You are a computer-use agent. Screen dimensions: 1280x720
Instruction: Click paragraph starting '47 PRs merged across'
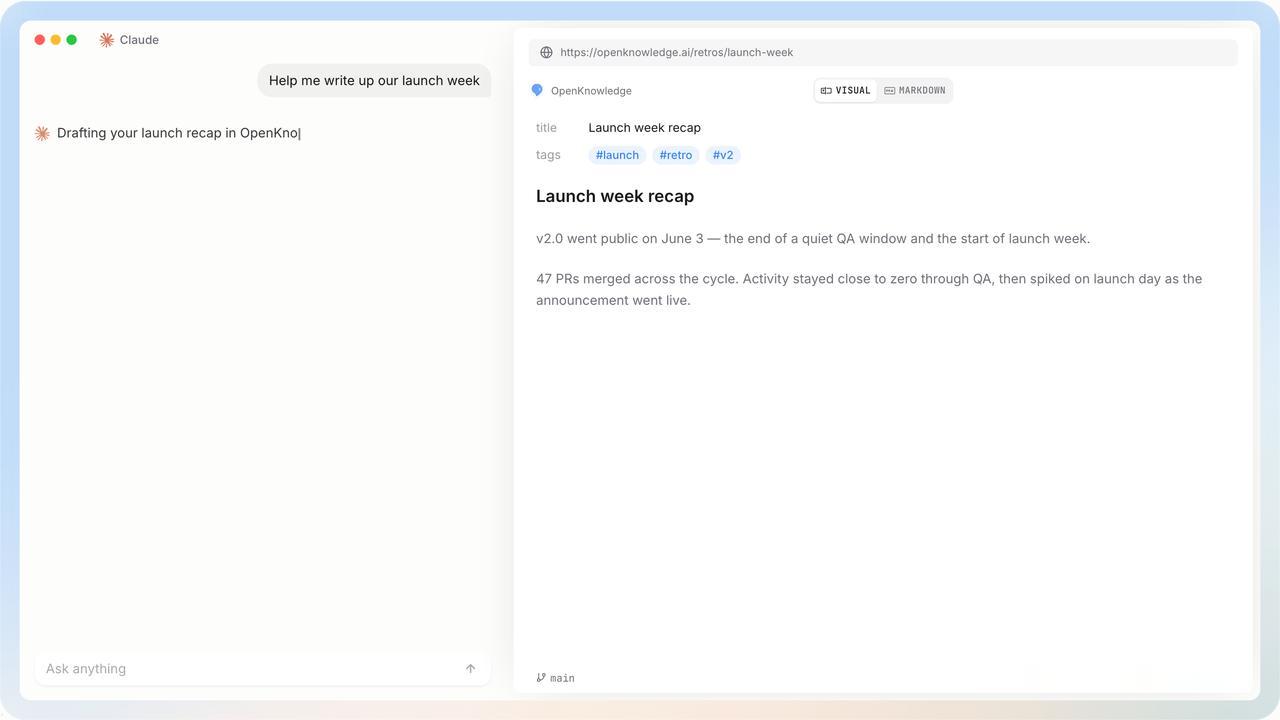click(869, 290)
